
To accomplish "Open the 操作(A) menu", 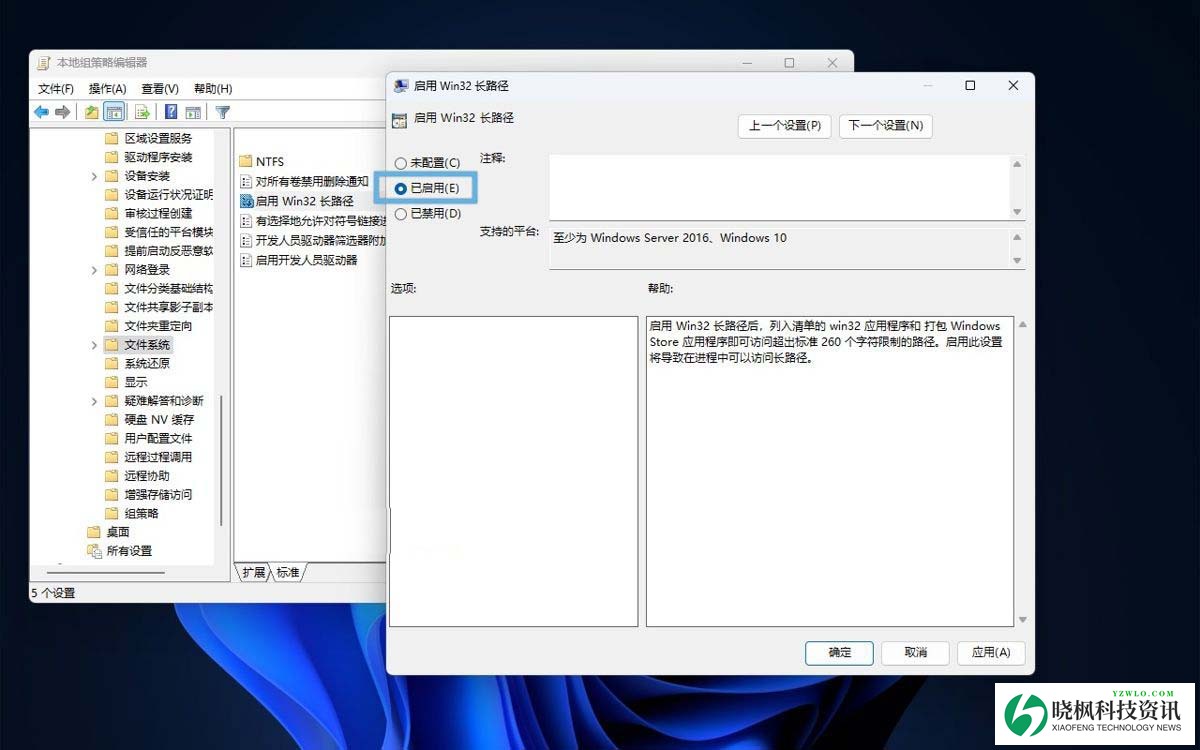I will 107,89.
